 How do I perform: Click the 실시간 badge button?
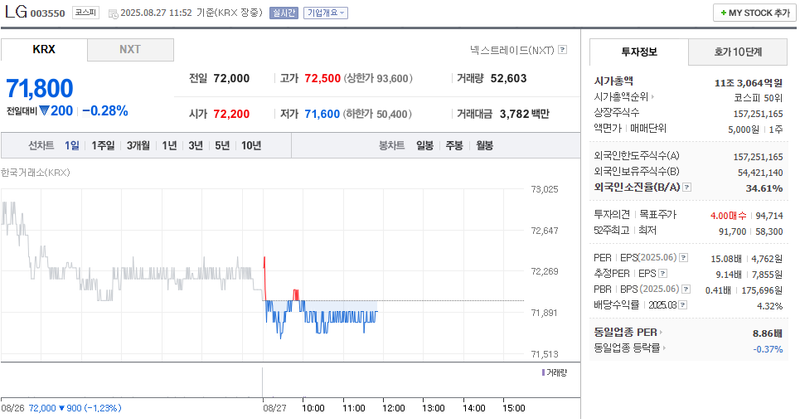(x=283, y=13)
